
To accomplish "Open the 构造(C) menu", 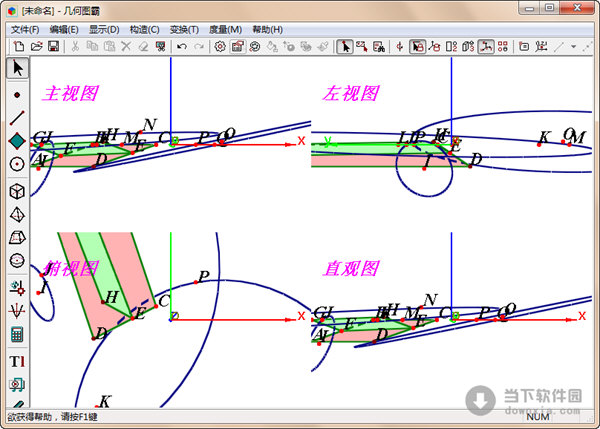I will point(144,29).
